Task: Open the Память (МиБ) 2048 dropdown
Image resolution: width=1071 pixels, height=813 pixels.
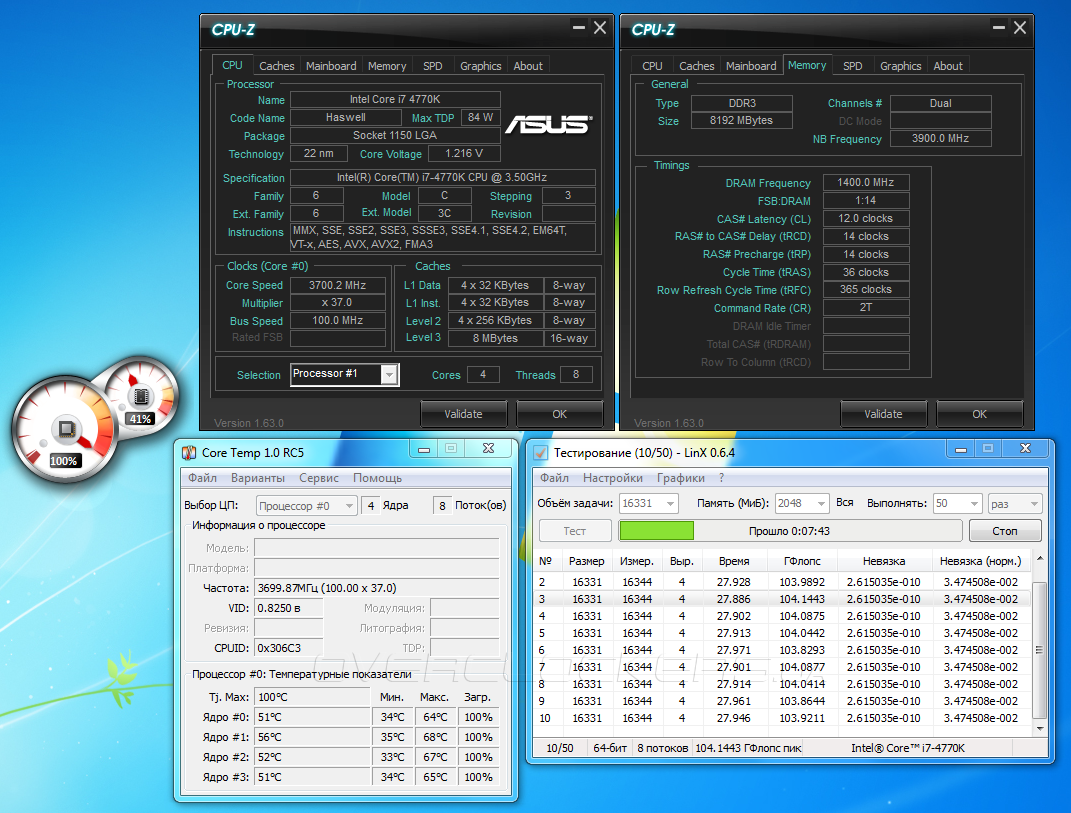Action: (820, 504)
